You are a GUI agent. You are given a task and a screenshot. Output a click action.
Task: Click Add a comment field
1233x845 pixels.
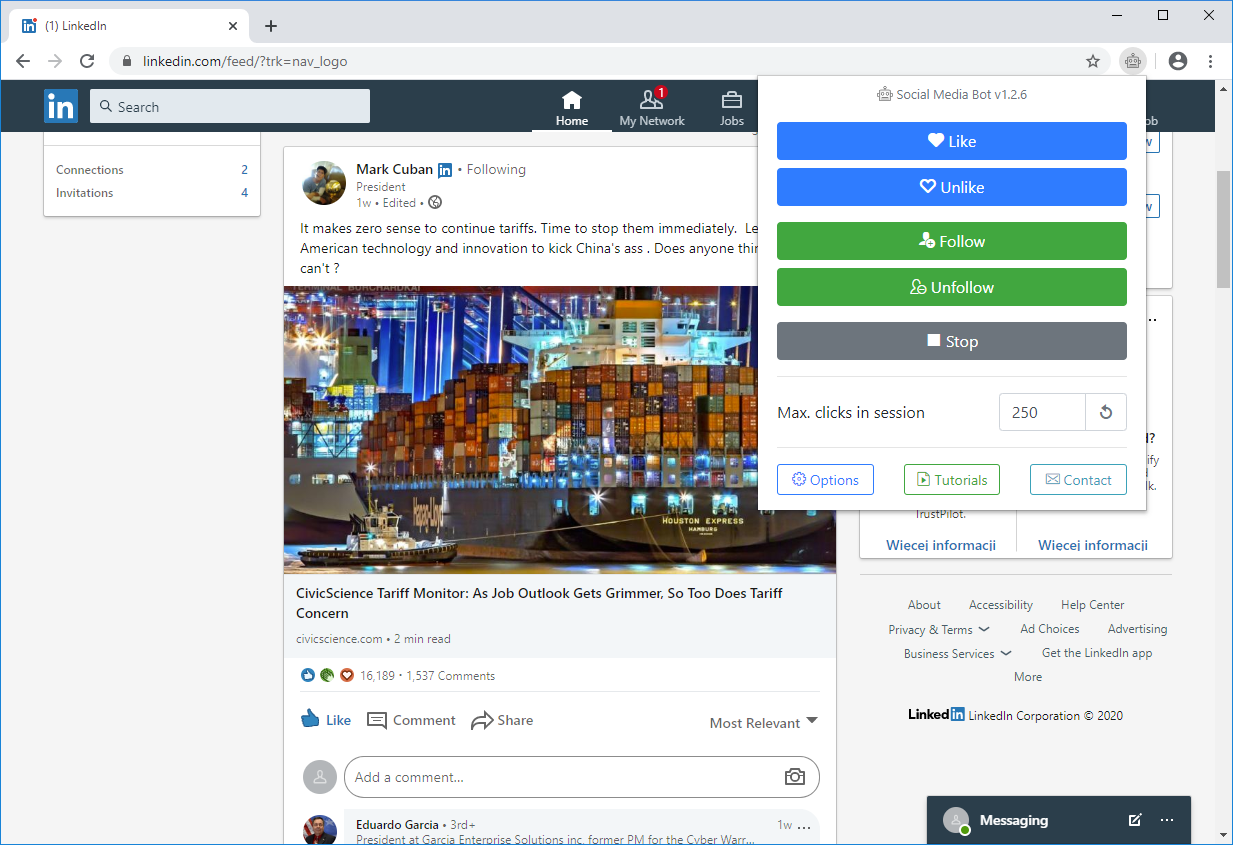tap(582, 777)
